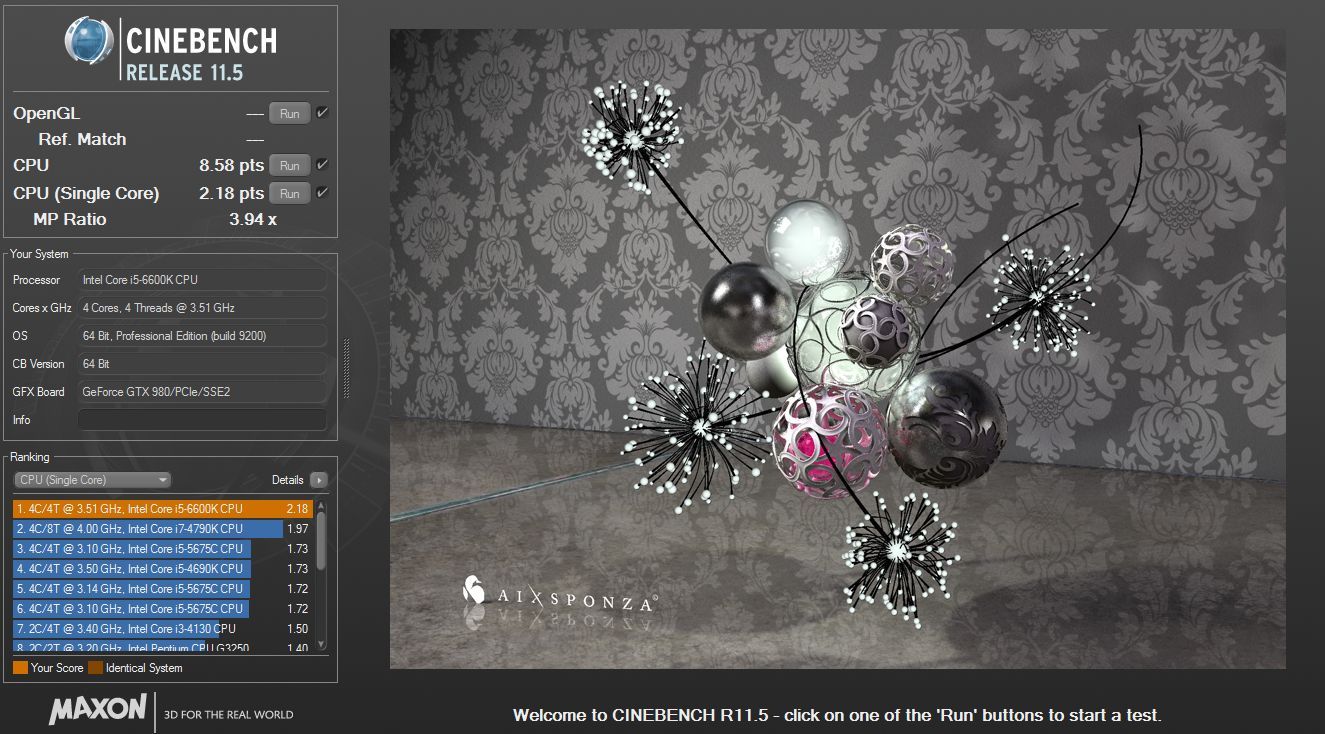Click the CPU score 8.58 pts
Screen dimensions: 1325x734
(232, 165)
